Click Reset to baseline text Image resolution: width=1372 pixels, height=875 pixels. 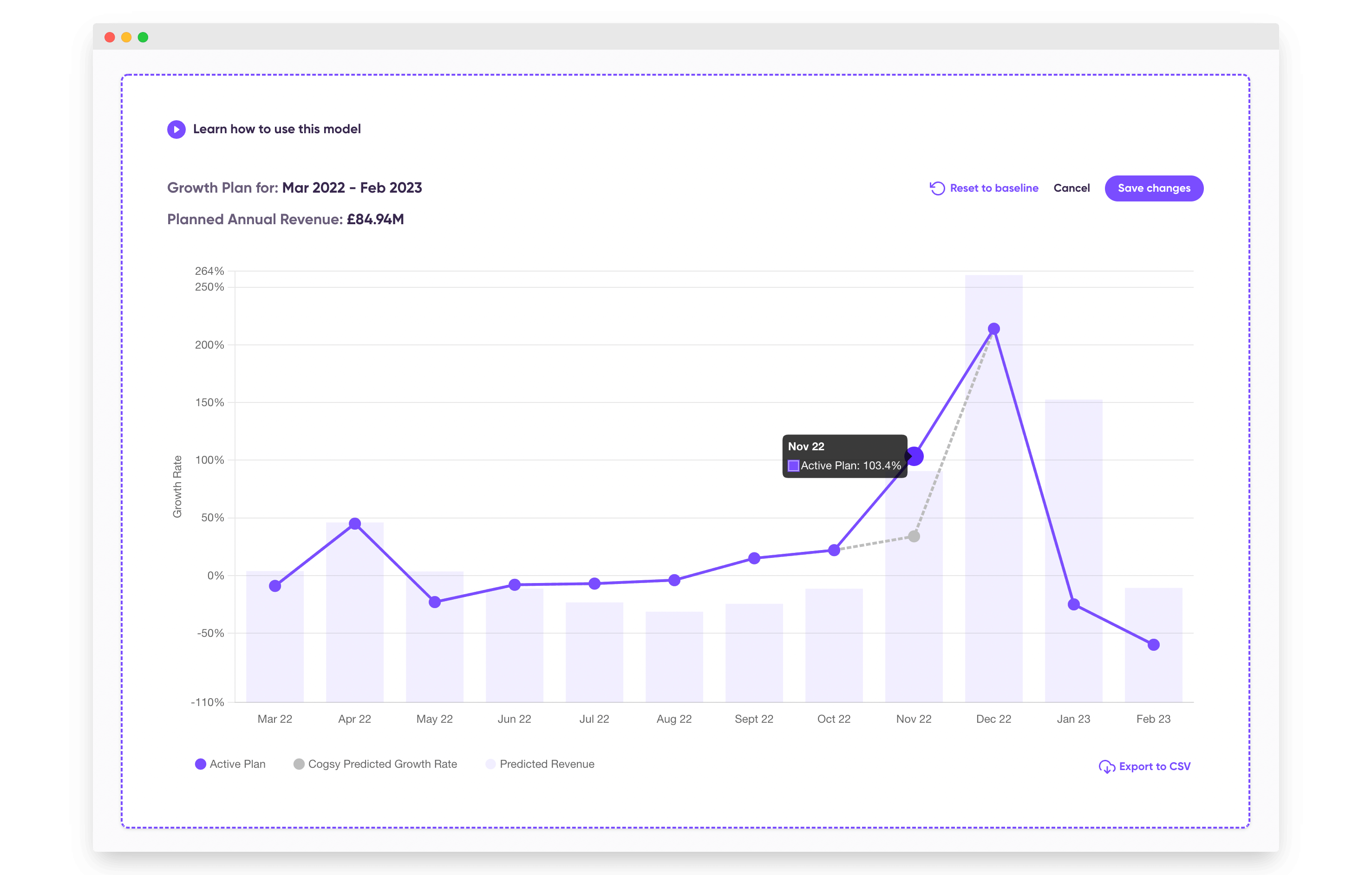click(x=993, y=188)
